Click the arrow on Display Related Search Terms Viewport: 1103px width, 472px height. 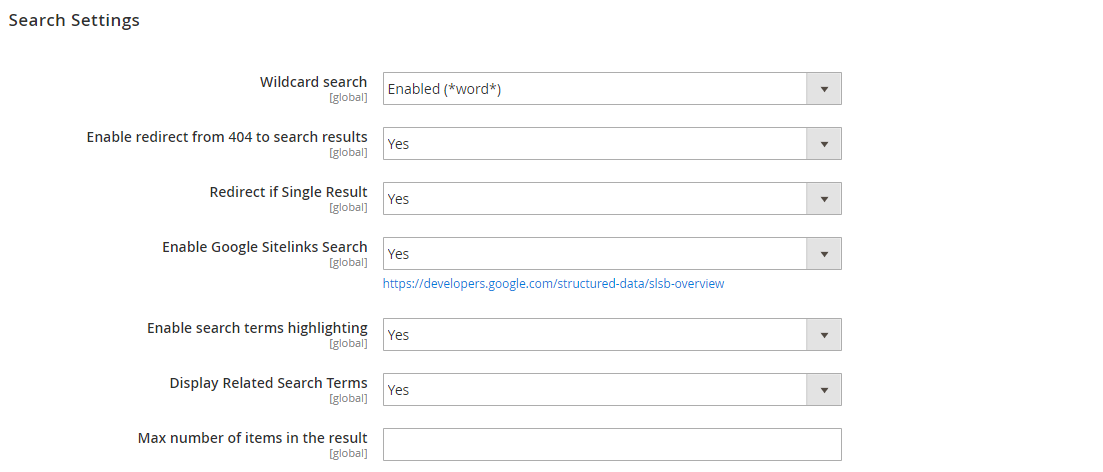click(824, 390)
